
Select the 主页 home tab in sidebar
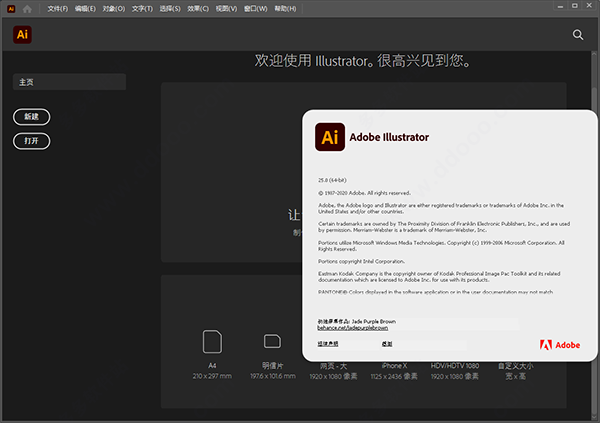69,82
